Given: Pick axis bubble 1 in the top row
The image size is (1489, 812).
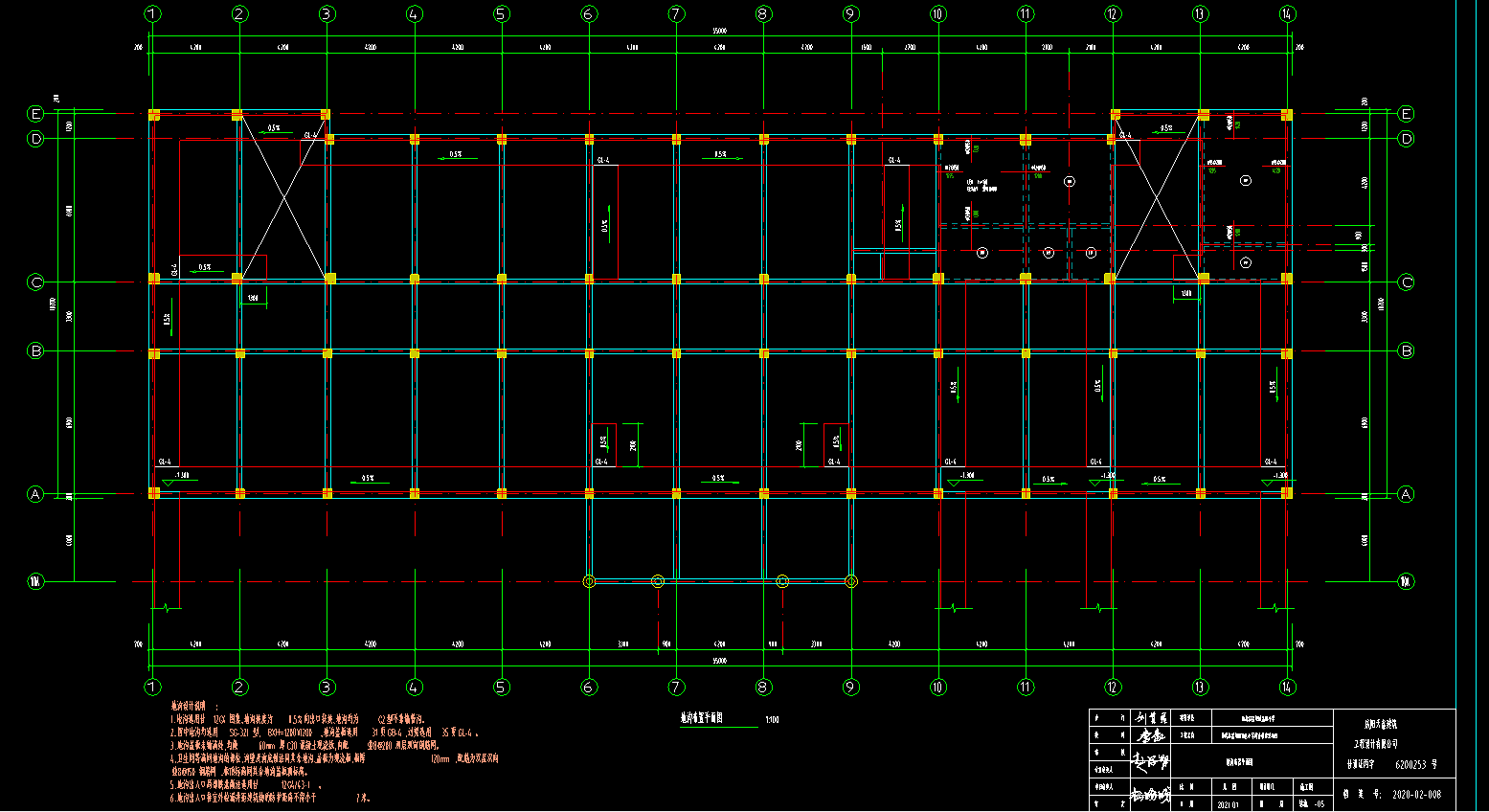Looking at the screenshot, I should (153, 14).
